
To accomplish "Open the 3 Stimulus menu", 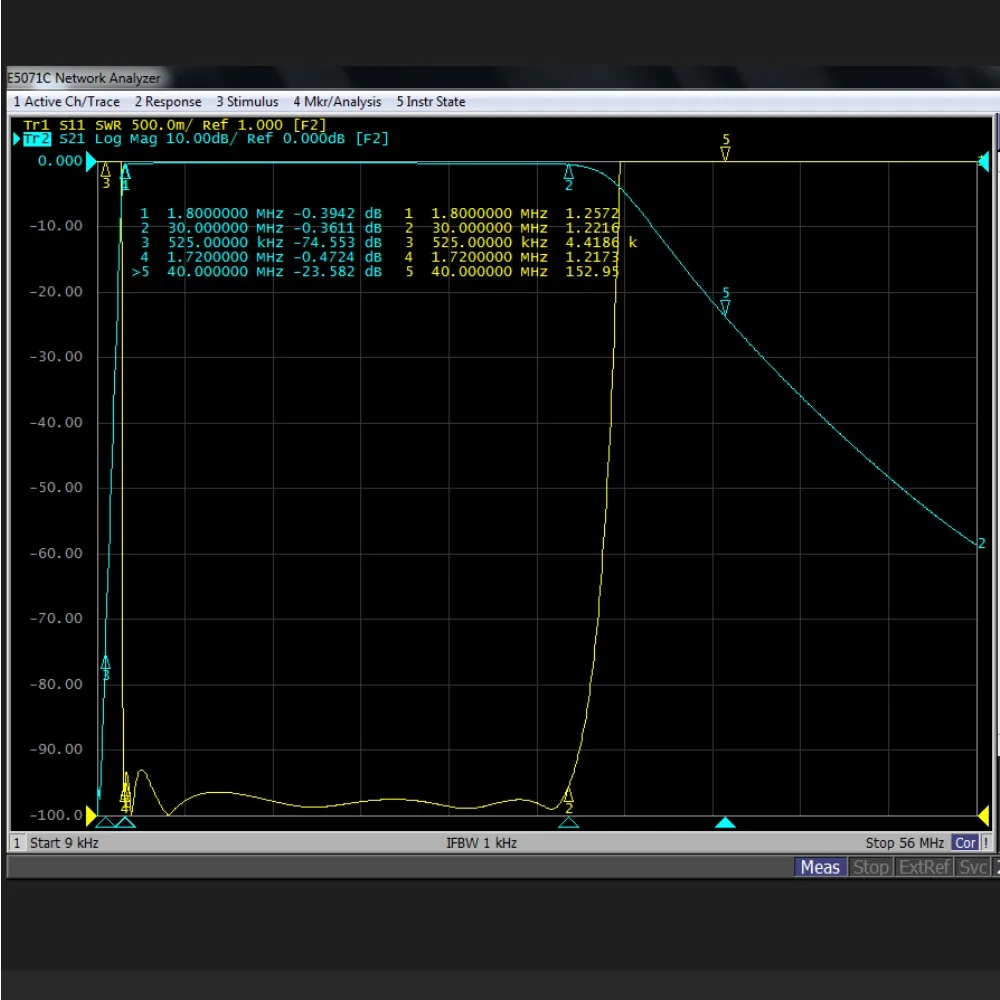I will click(x=247, y=101).
